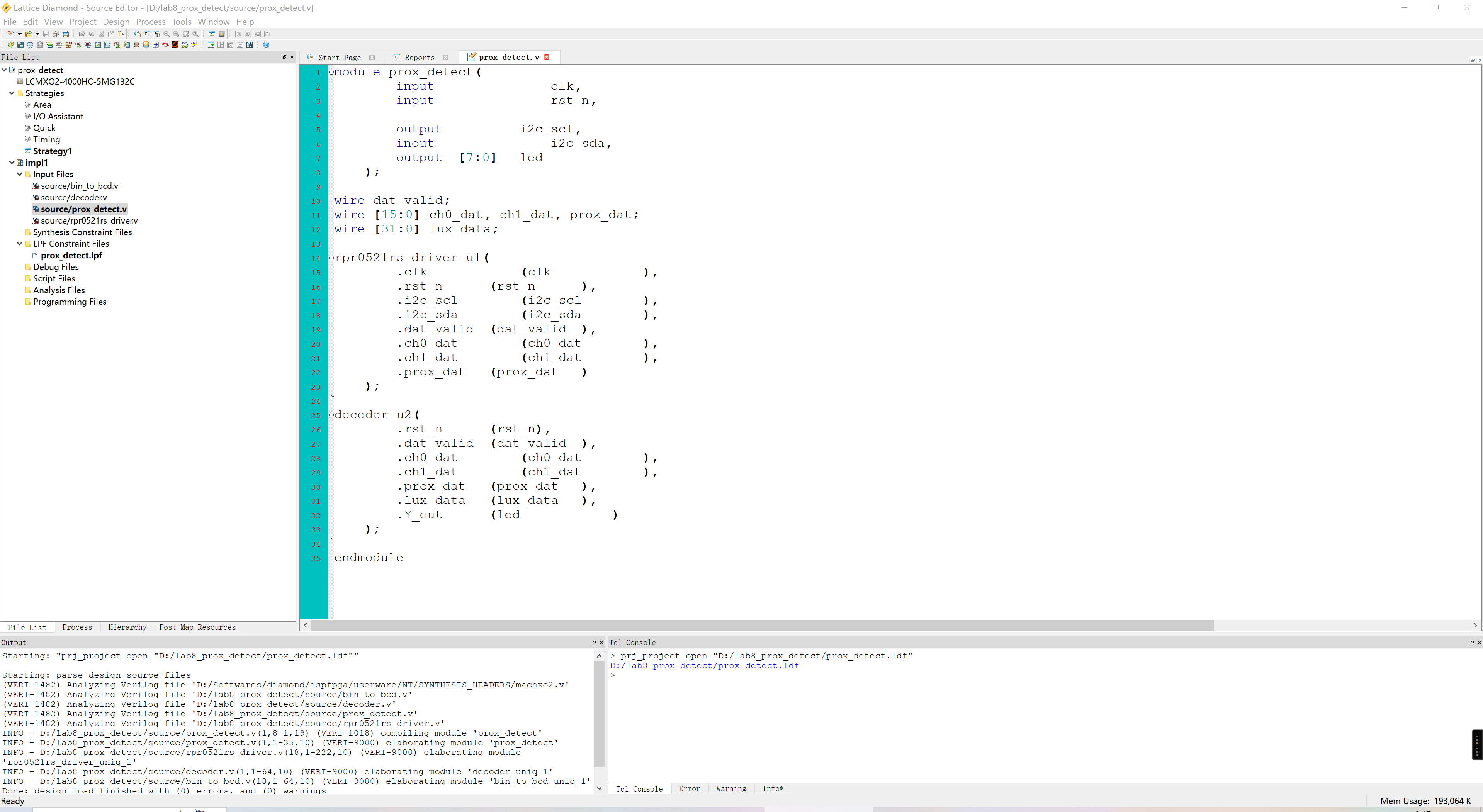1483x812 pixels.
Task: Select Strategy1 in the Strategies list
Action: tap(53, 151)
